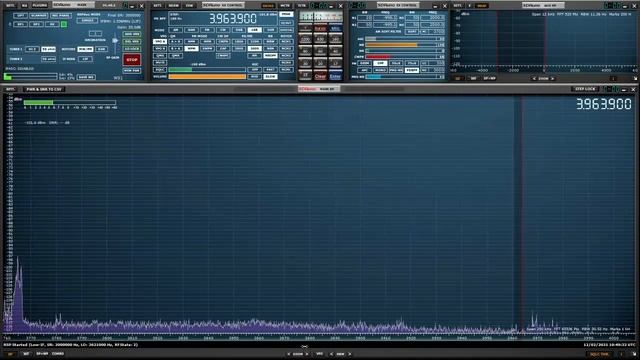Viewport: 640px width, 360px height.
Task: Open the PLUGINS menu in Main window
Action: 40,6
